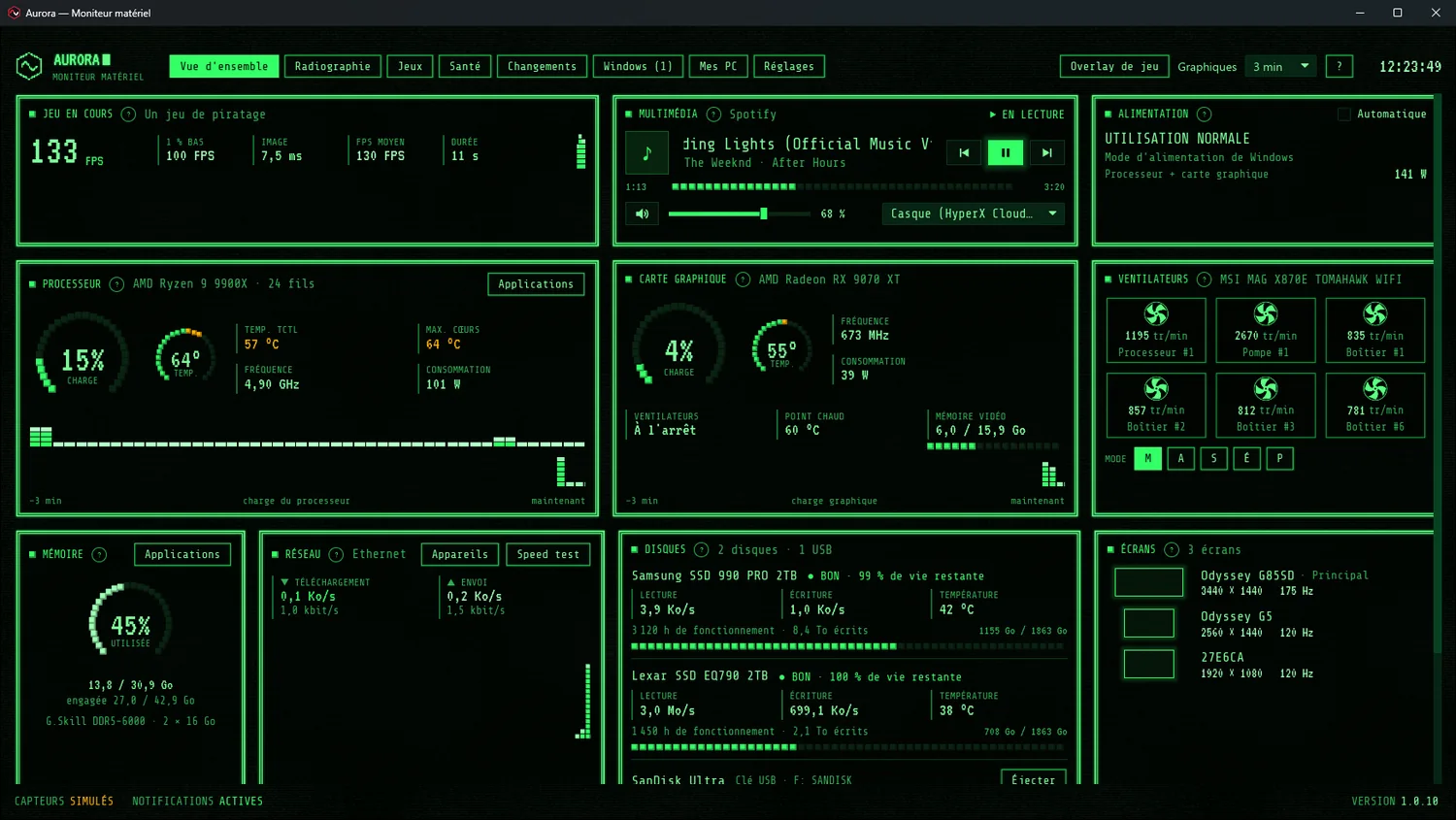Image resolution: width=1456 pixels, height=820 pixels.
Task: Open help icon next to Mémoire
Action: (99, 555)
